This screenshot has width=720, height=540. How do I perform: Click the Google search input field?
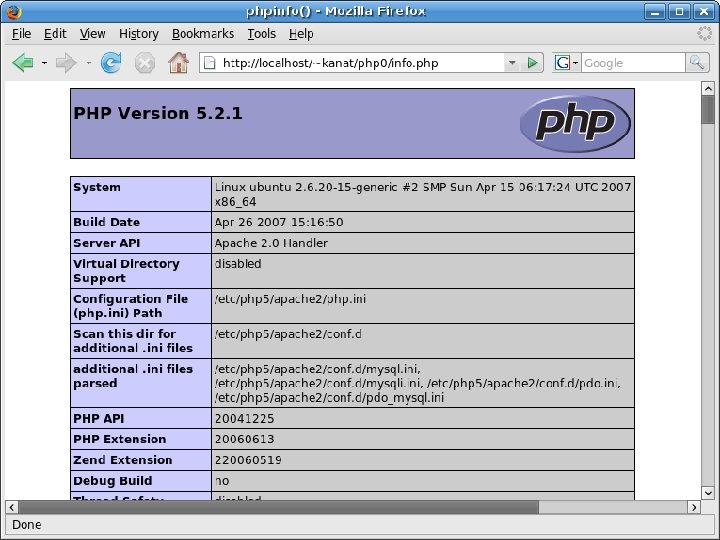click(x=633, y=63)
